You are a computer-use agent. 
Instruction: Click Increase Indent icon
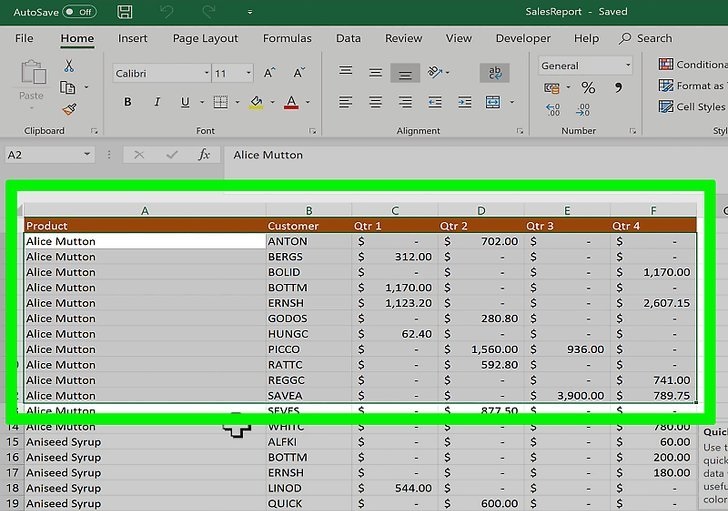(x=464, y=102)
